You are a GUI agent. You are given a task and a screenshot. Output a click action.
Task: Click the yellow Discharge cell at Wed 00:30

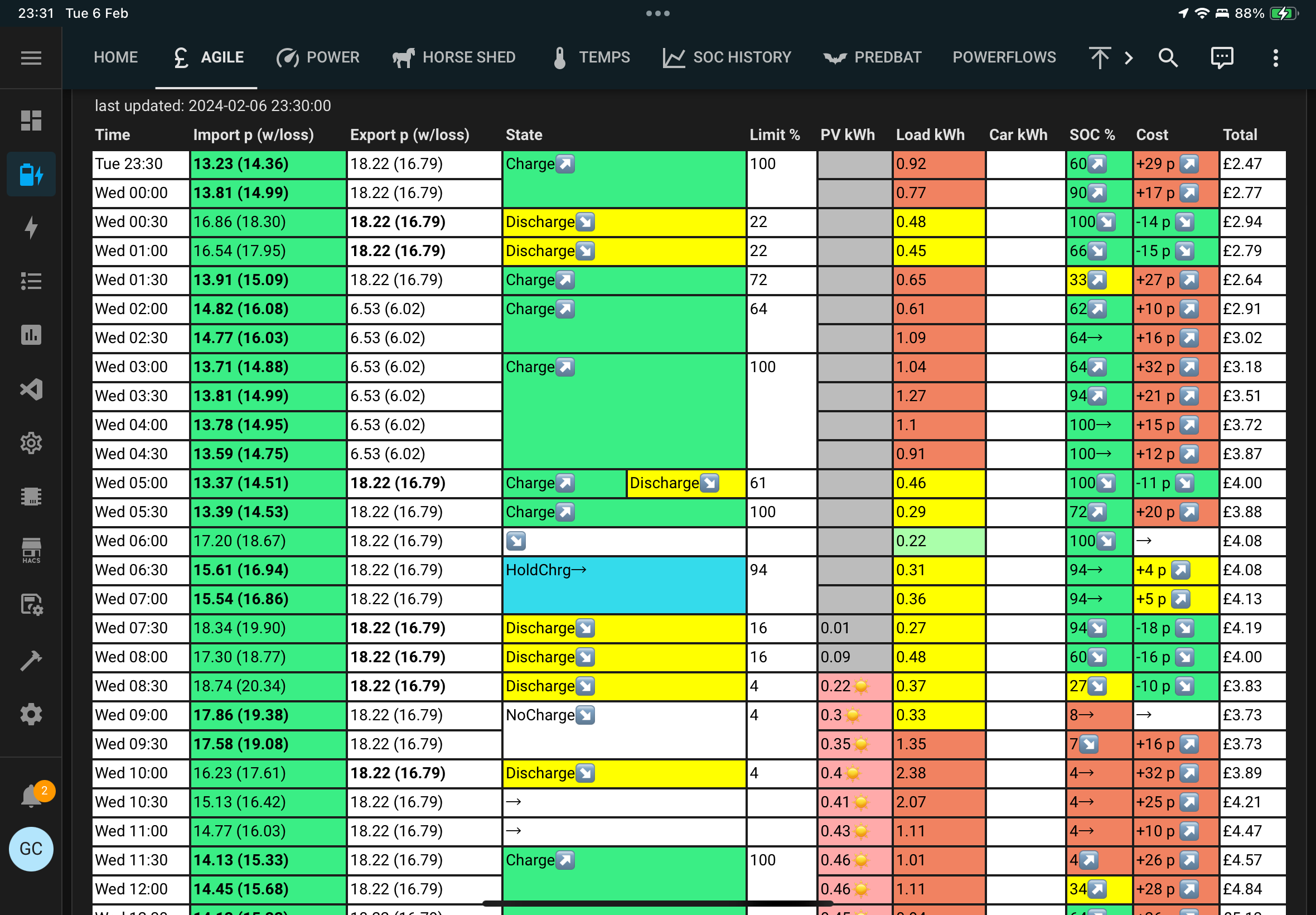(x=624, y=222)
